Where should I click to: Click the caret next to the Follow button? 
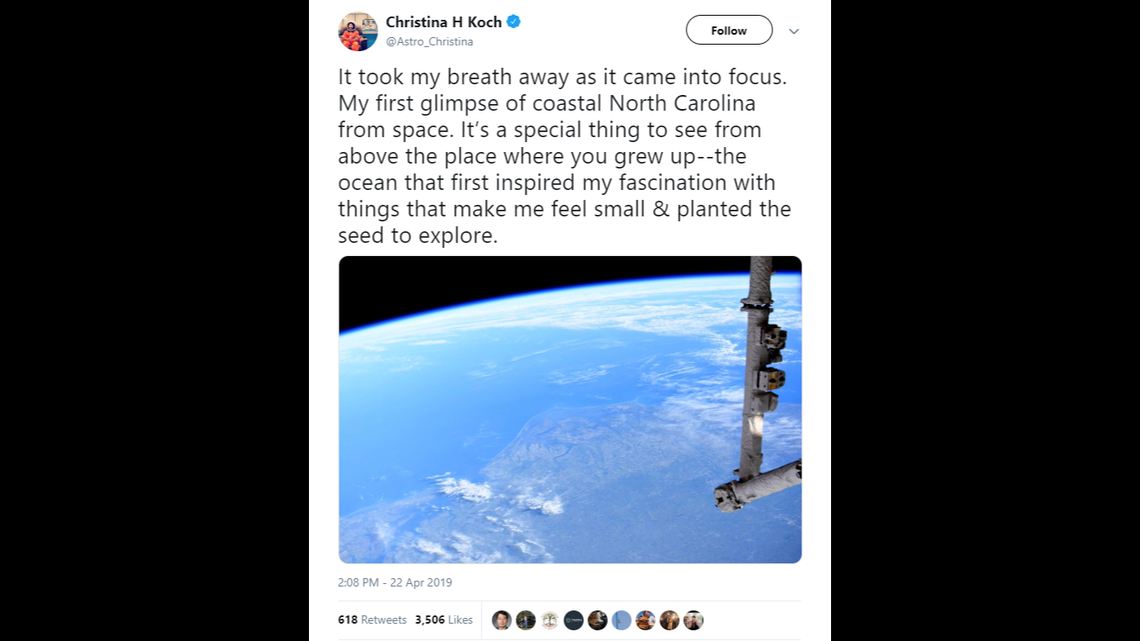click(x=794, y=31)
